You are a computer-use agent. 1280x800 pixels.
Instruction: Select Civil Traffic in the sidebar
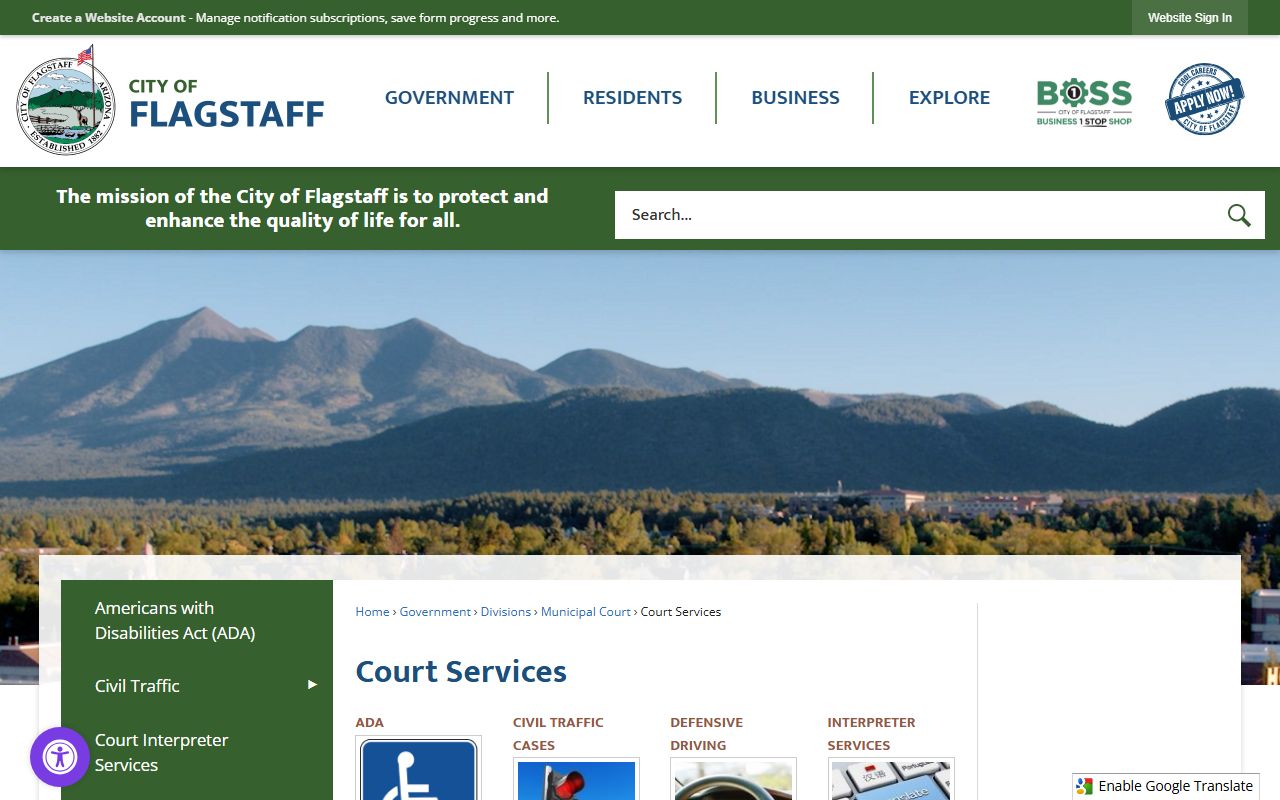(x=137, y=686)
